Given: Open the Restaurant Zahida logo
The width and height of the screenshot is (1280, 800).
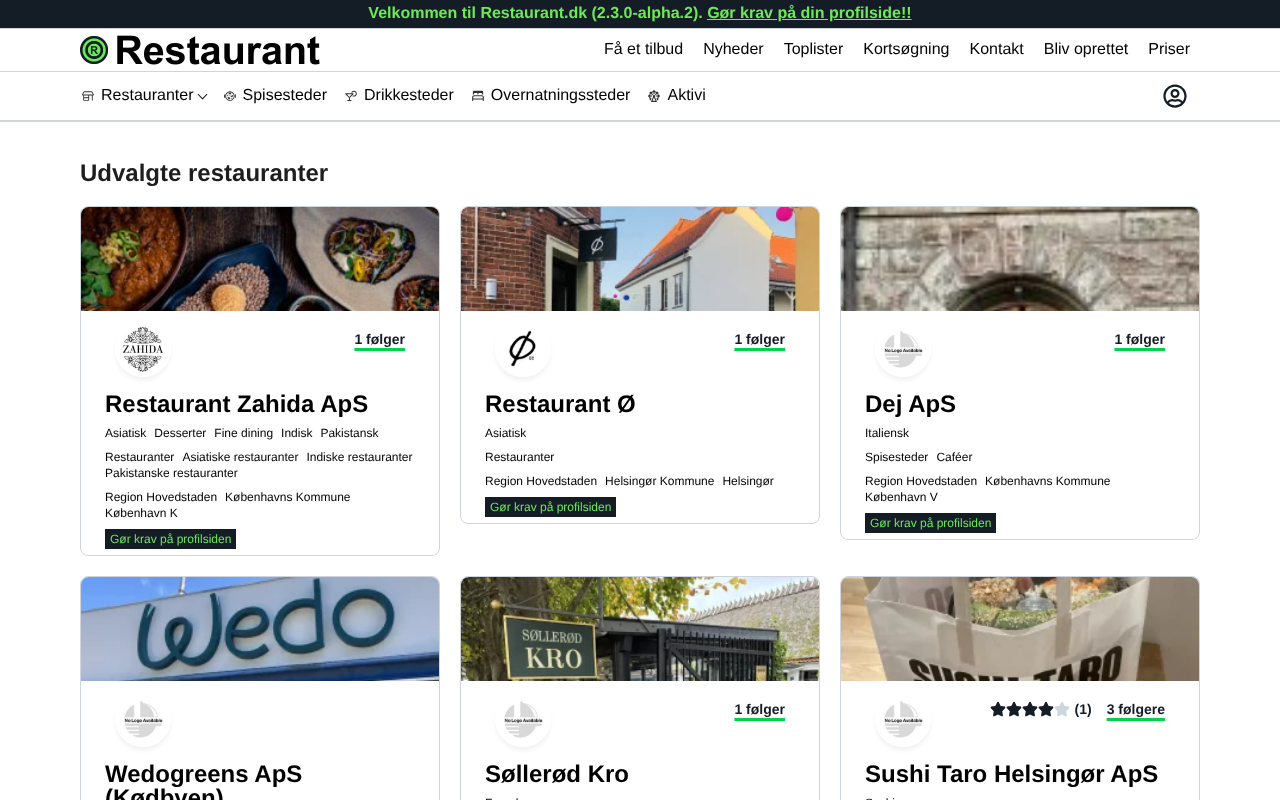Looking at the screenshot, I should (143, 349).
